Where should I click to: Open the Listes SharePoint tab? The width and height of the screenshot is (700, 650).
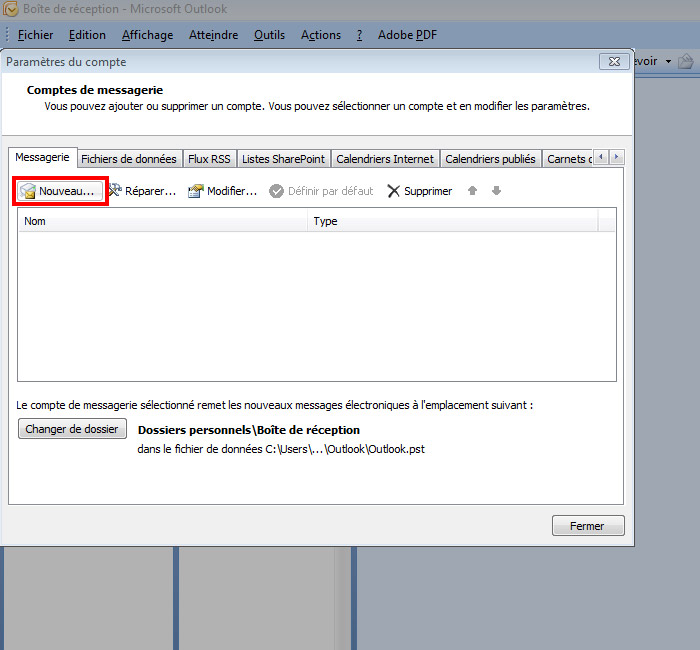coord(283,159)
